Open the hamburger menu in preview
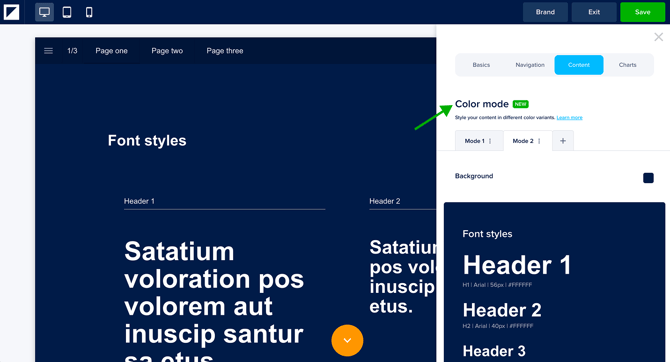Image resolution: width=670 pixels, height=362 pixels. click(x=48, y=51)
